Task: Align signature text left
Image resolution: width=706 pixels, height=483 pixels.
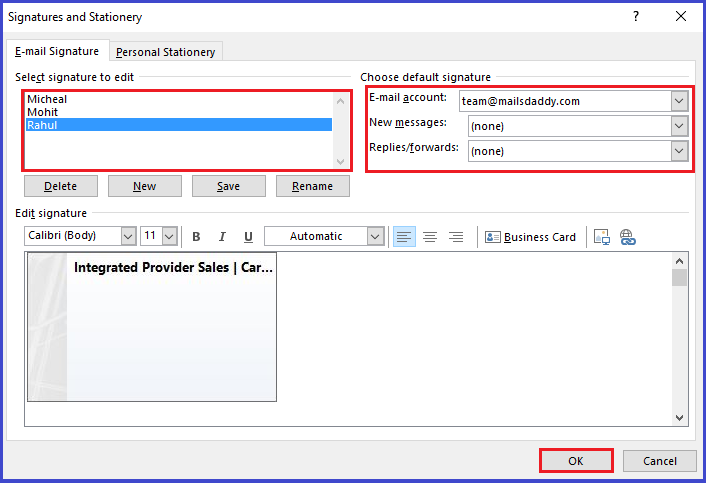Action: point(404,237)
